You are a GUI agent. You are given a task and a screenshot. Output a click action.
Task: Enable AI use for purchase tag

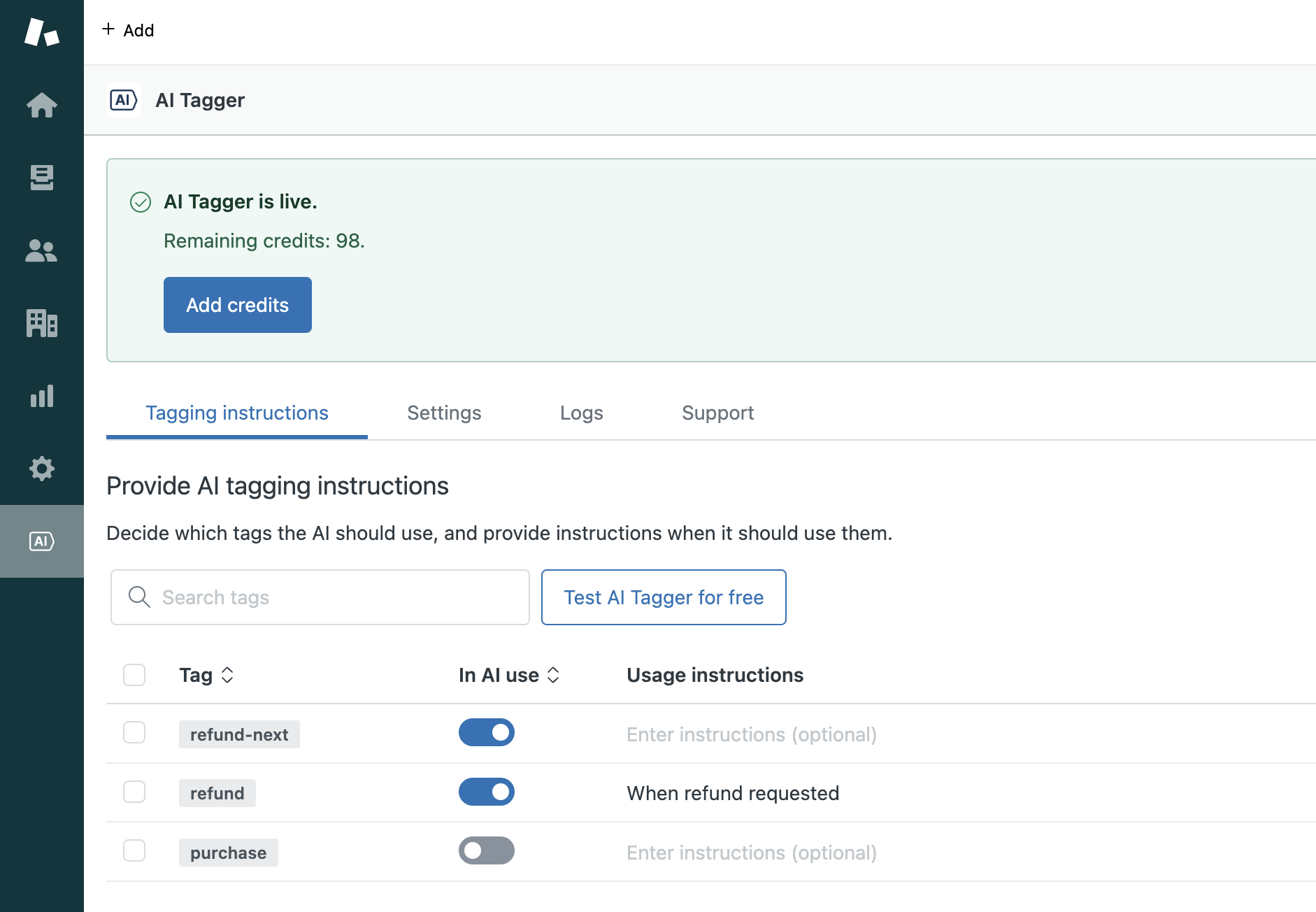pyautogui.click(x=486, y=850)
